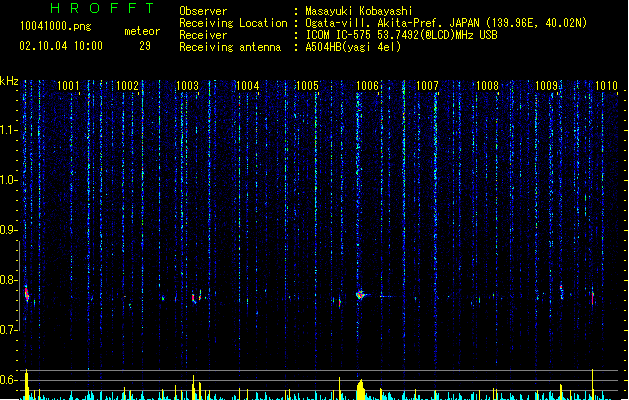Select the 1010 time marker
The width and height of the screenshot is (629, 400).
[607, 86]
